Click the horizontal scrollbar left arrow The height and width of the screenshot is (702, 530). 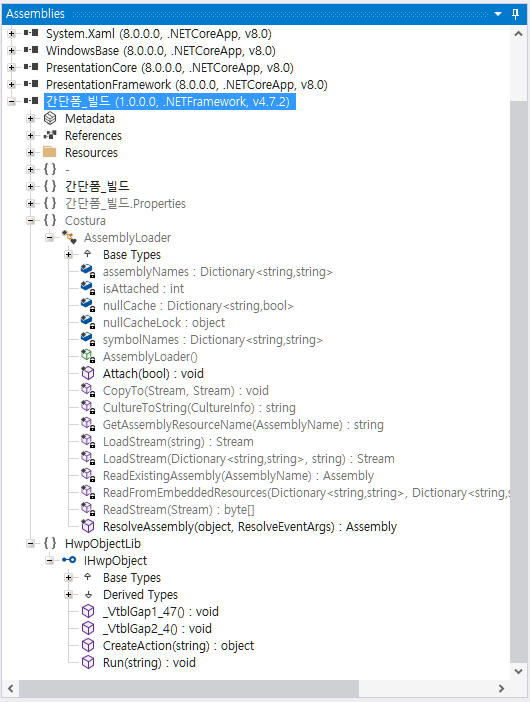click(x=11, y=688)
